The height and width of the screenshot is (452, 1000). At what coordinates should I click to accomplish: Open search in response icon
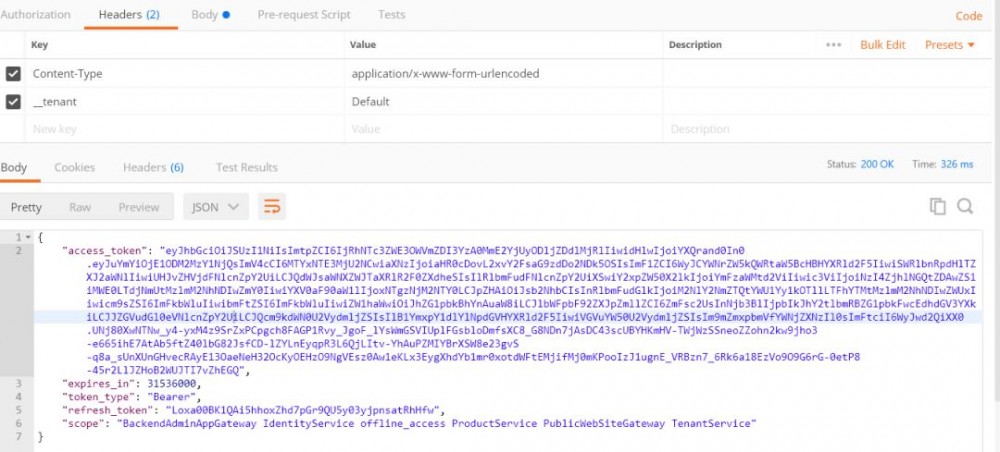[x=965, y=206]
